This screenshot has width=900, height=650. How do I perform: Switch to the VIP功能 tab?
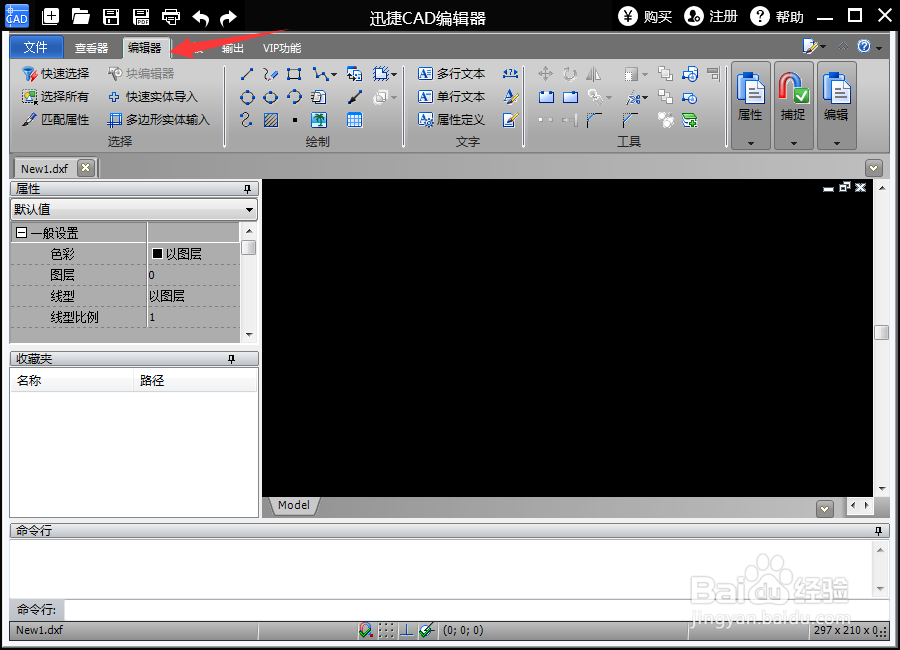click(x=282, y=48)
